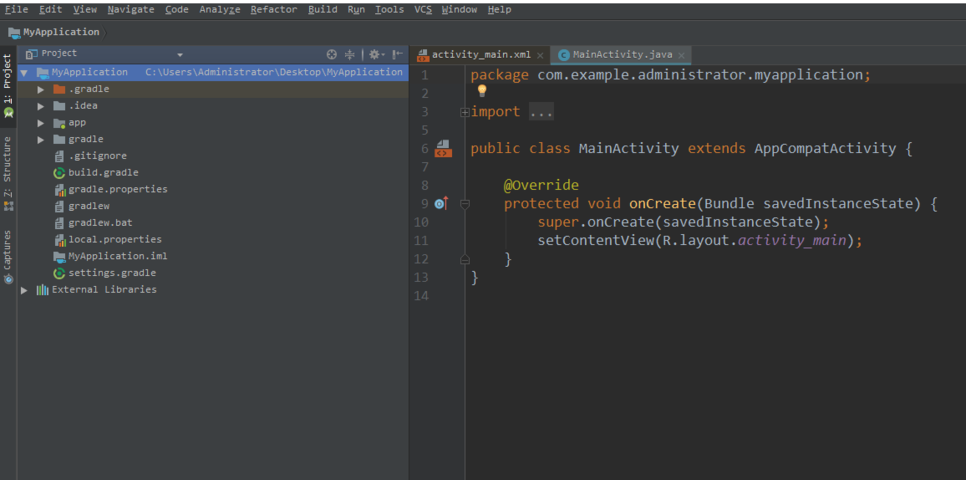966x480 pixels.
Task: Click the Scroll from Source target icon
Action: click(x=331, y=54)
